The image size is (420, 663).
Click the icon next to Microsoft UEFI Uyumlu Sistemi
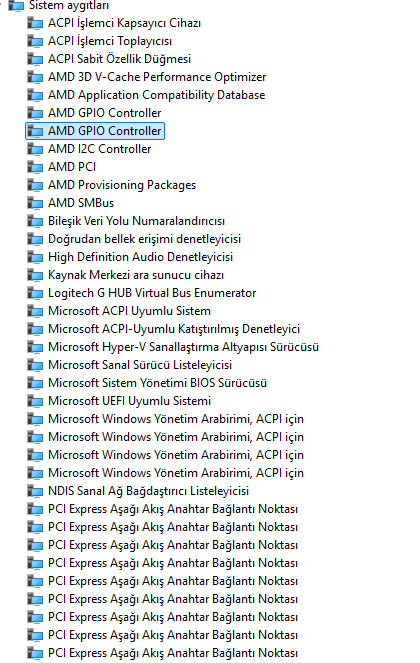tap(35, 401)
